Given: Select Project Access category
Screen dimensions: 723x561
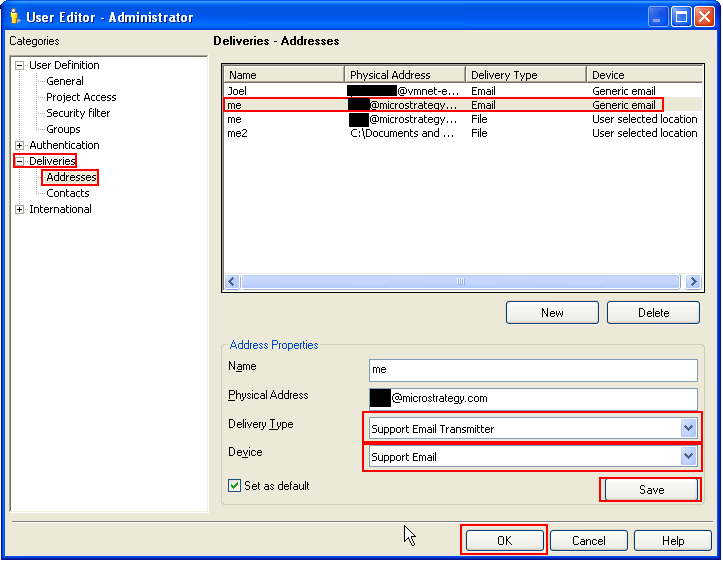Looking at the screenshot, I should coord(81,97).
